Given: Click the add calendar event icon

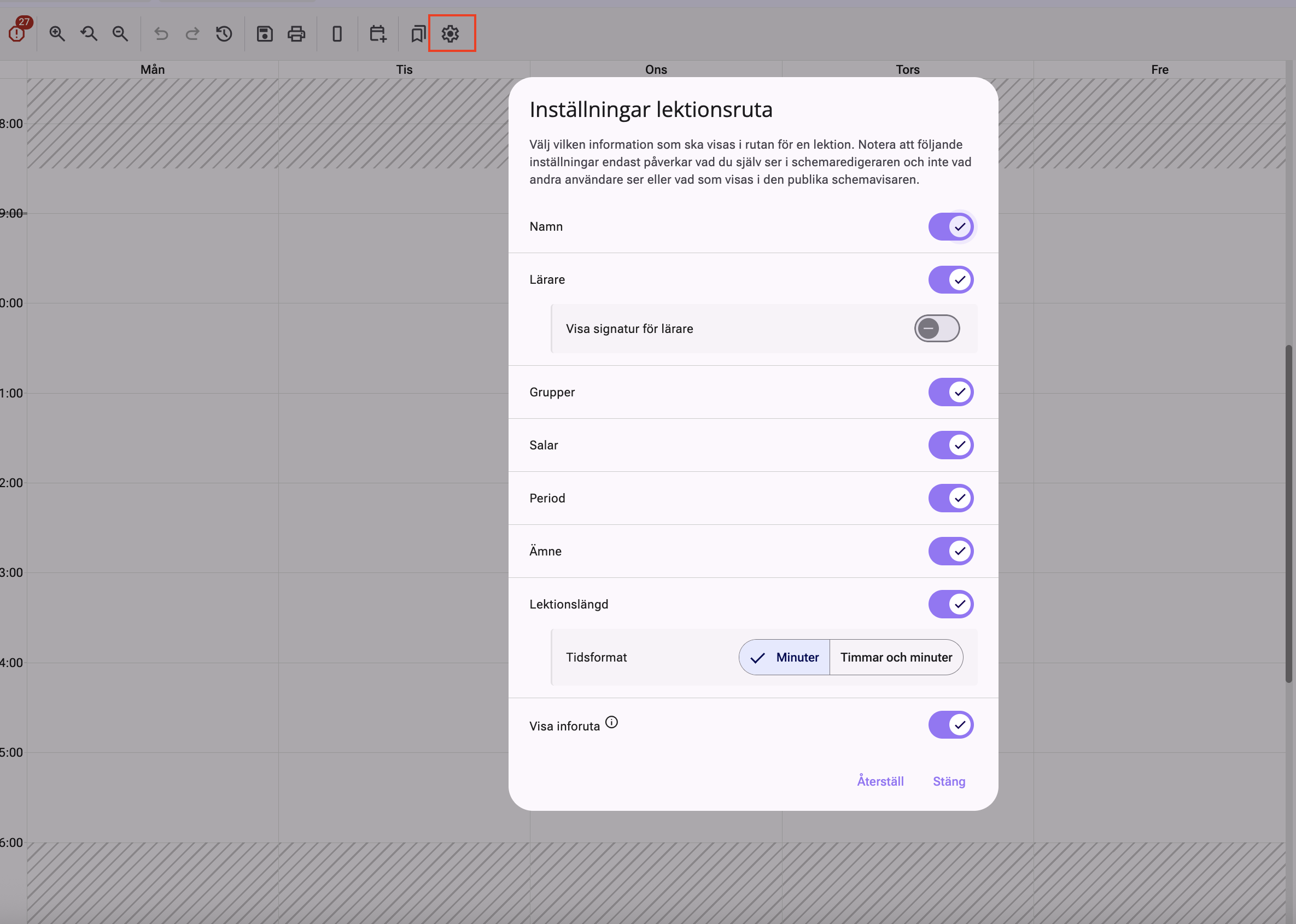Looking at the screenshot, I should [378, 33].
